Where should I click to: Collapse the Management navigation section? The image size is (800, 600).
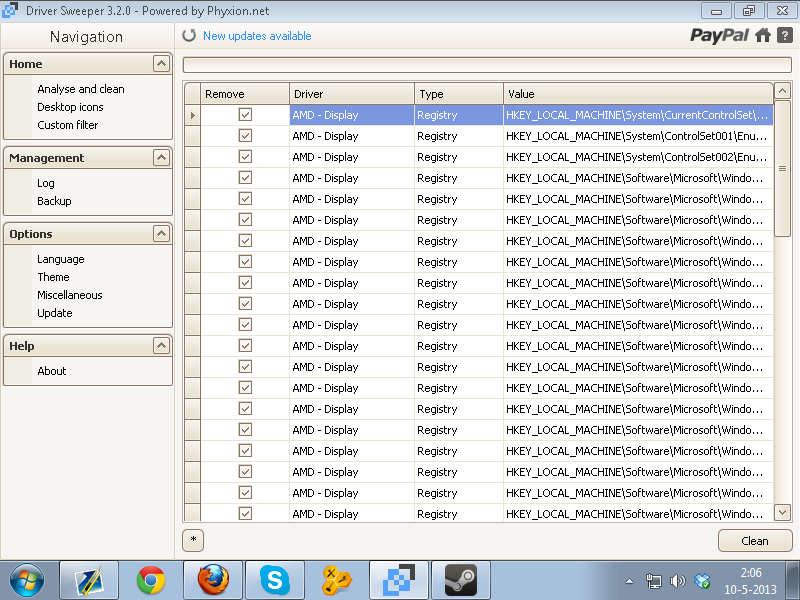click(x=161, y=158)
